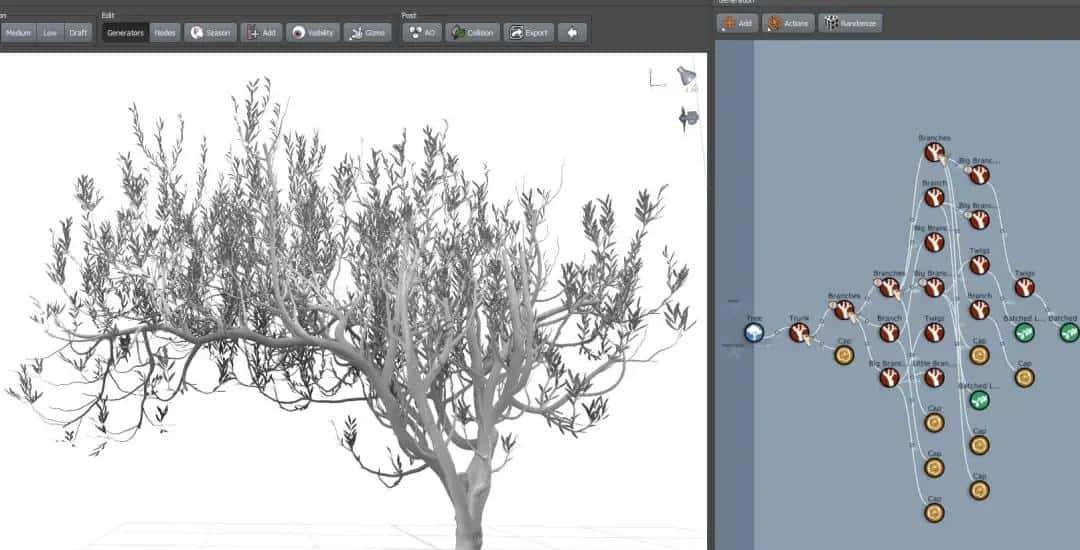Select the partially visible Batched node at the right edge
1080x550 pixels.
pyautogui.click(x=1070, y=332)
